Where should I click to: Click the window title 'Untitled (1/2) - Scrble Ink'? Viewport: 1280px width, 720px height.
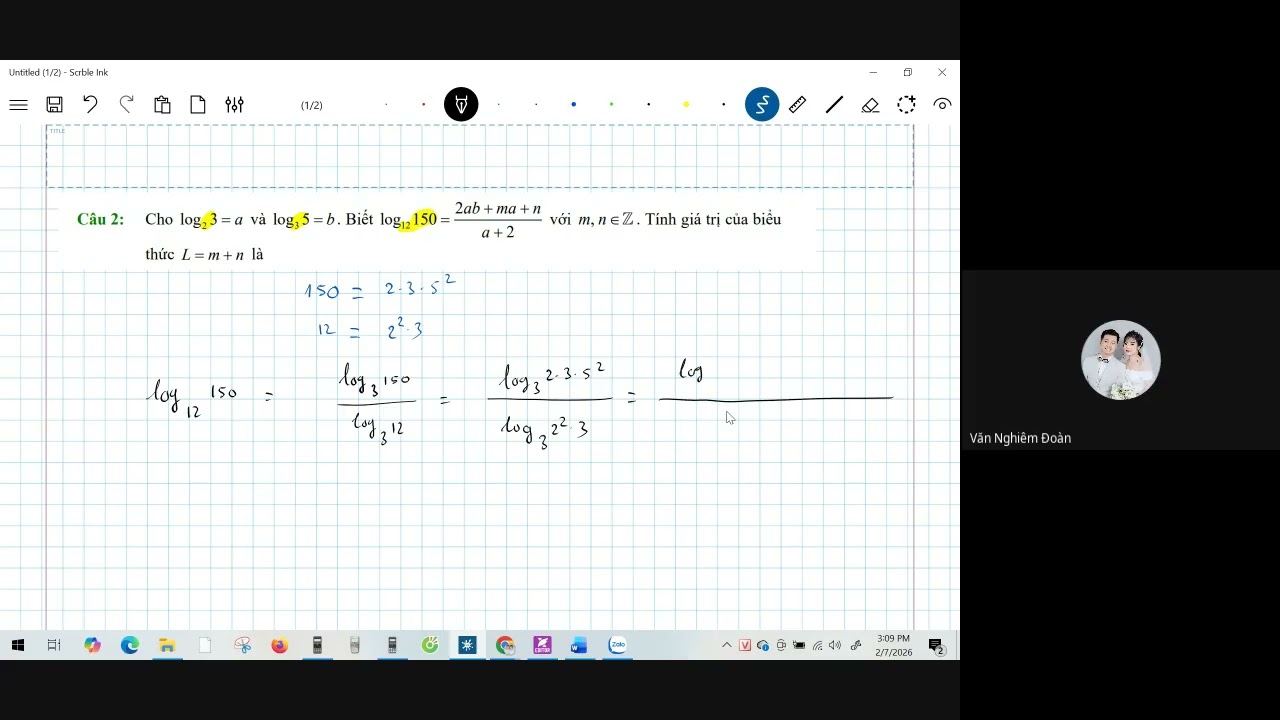(58, 72)
